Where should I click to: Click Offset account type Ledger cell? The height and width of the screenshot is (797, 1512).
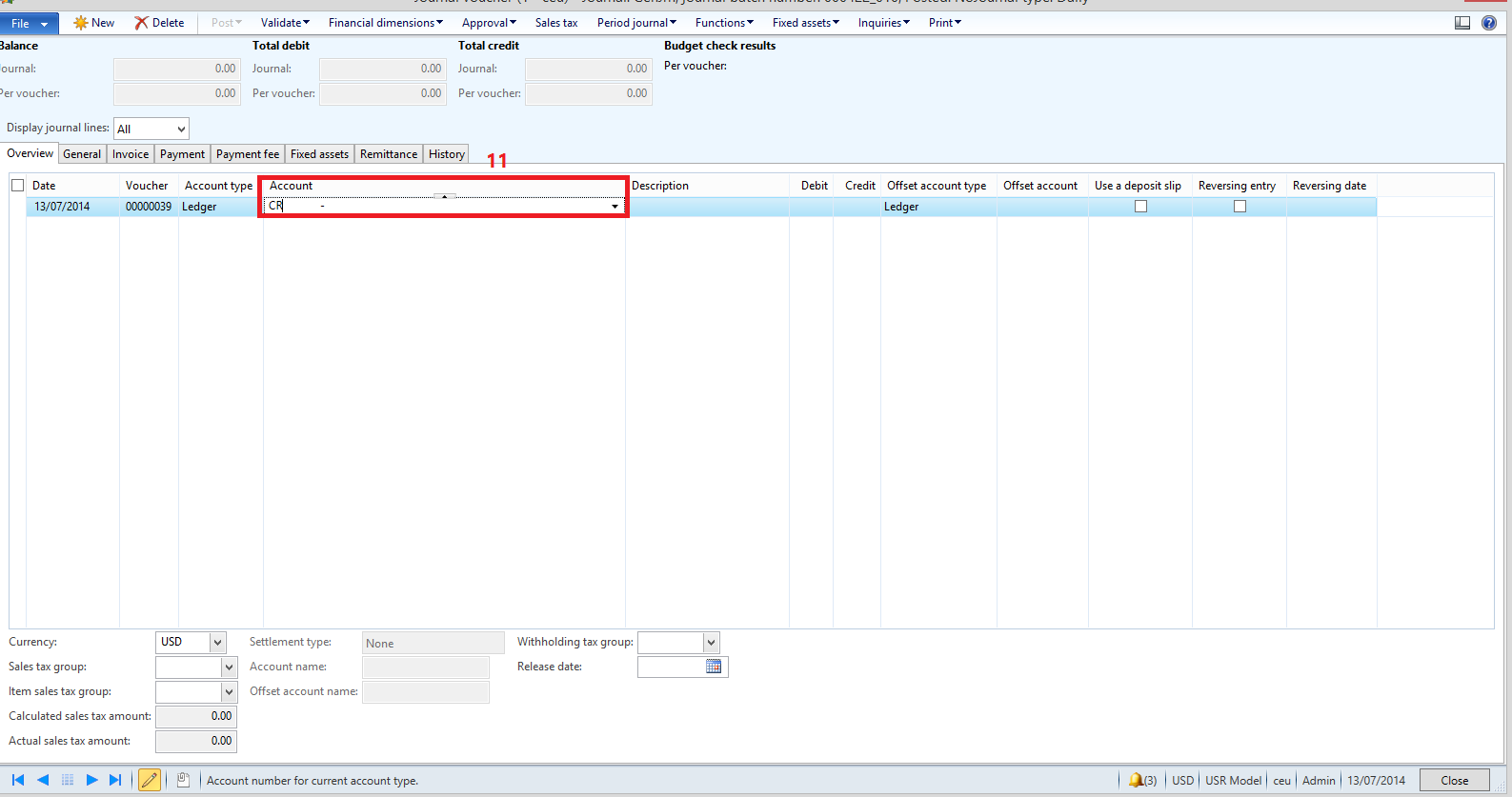point(938,207)
